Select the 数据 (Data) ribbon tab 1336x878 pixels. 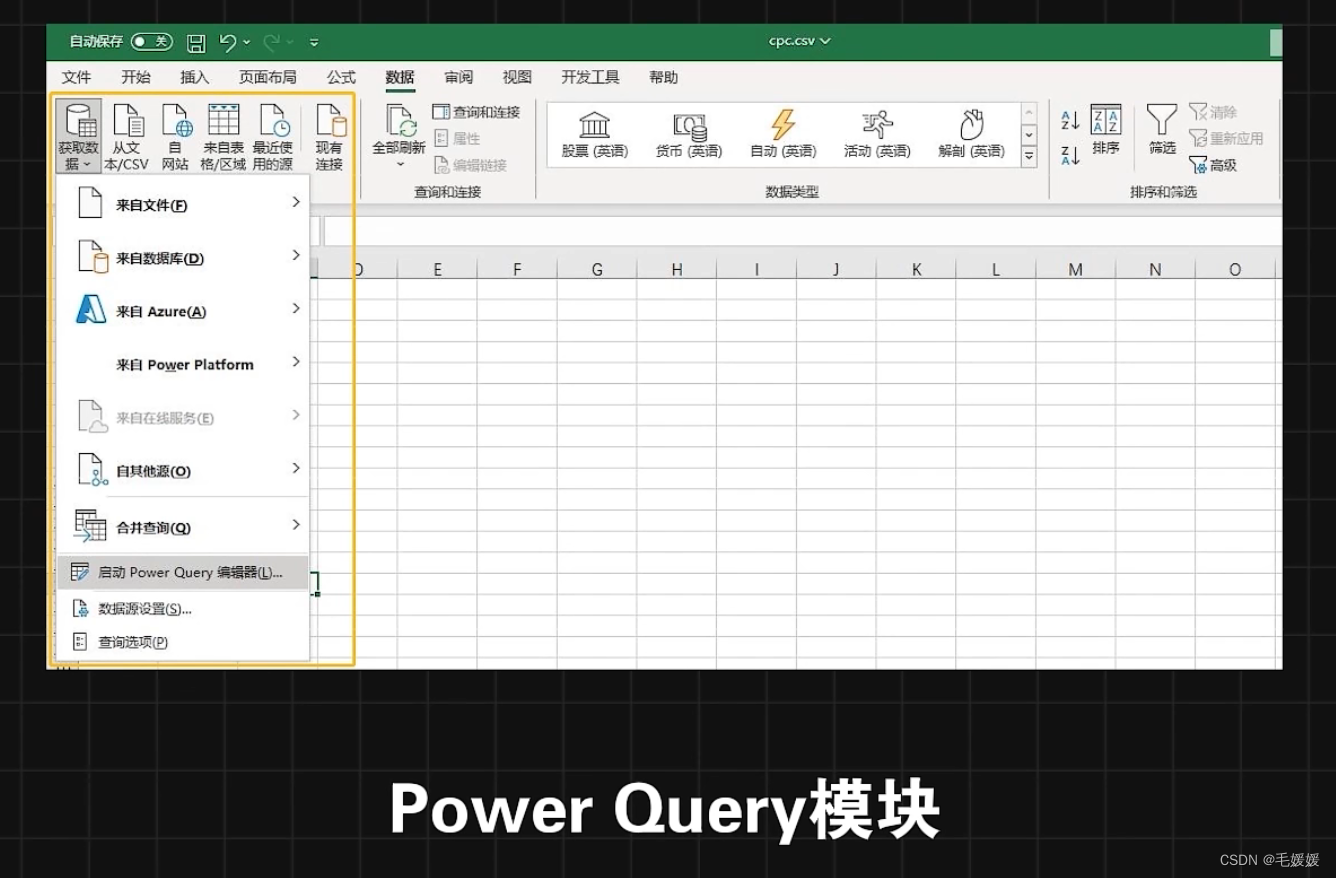pos(400,77)
